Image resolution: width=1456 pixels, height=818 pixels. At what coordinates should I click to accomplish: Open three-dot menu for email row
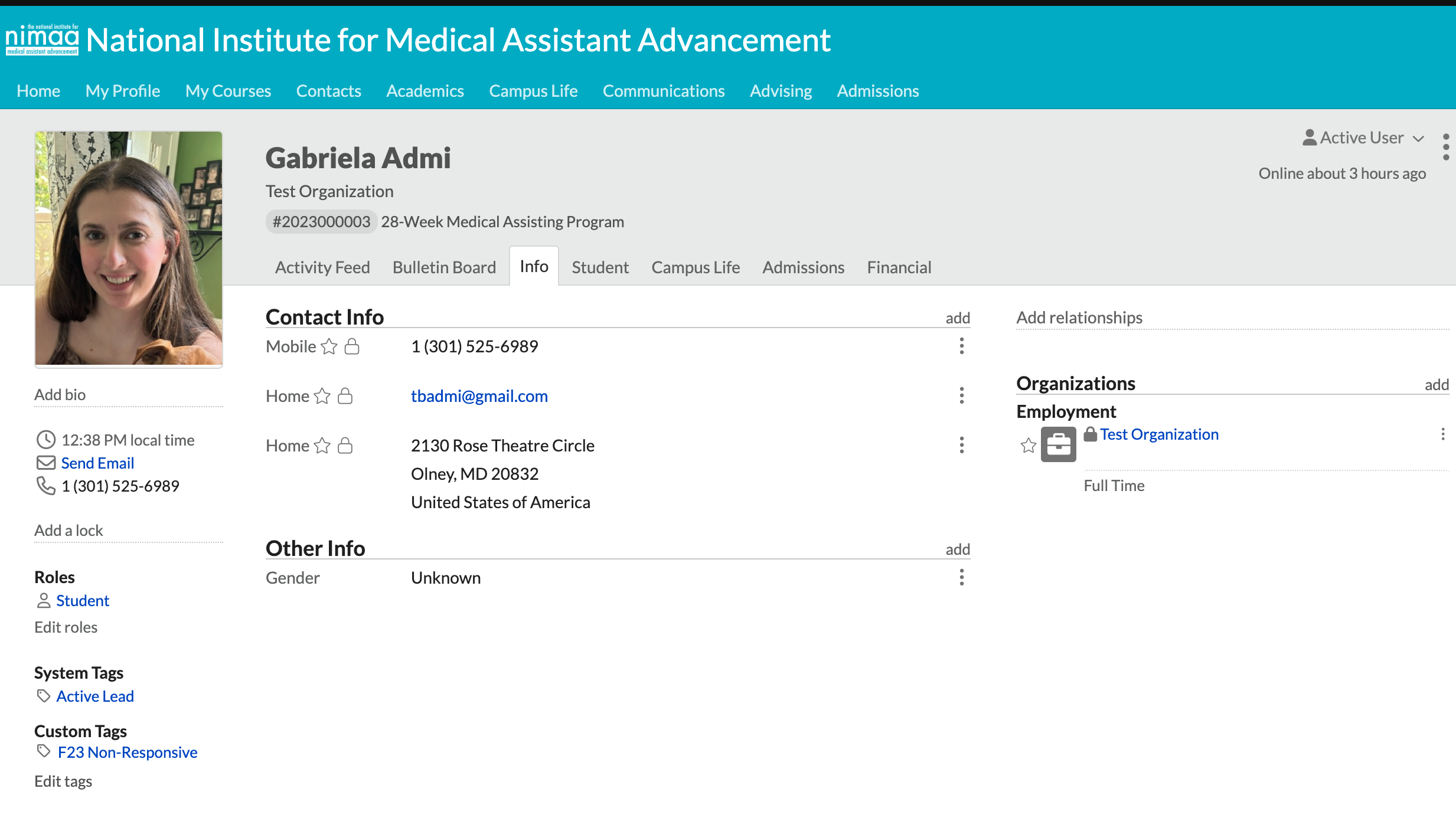click(961, 395)
